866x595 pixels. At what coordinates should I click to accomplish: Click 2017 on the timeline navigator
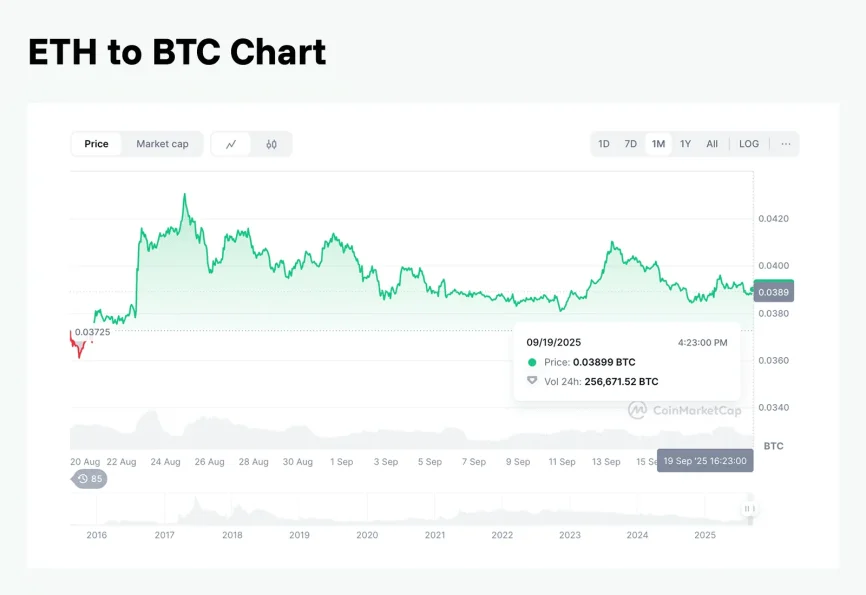[165, 535]
